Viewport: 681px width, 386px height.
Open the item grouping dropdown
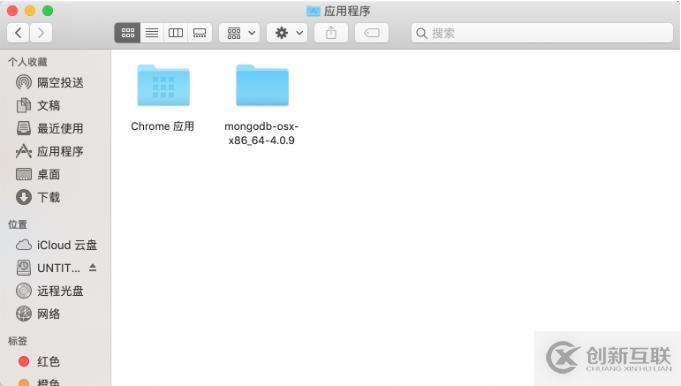point(240,33)
